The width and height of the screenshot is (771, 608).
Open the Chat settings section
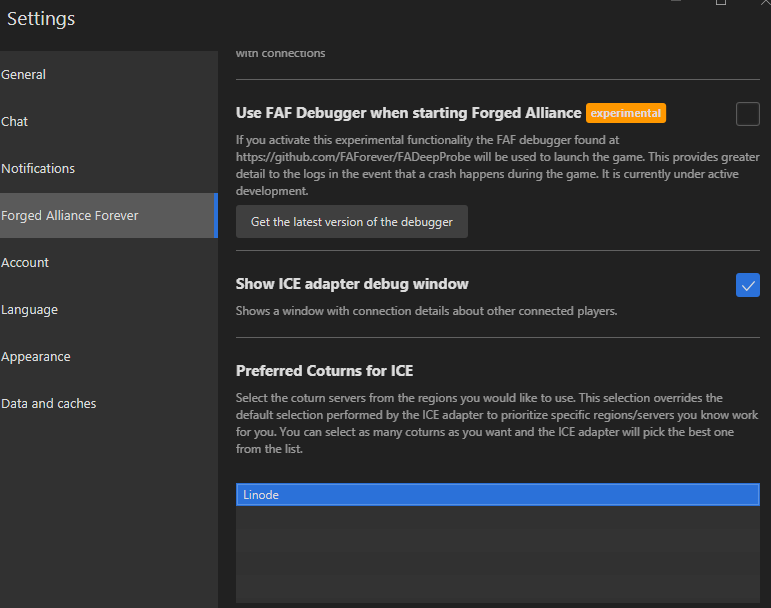[x=109, y=122]
